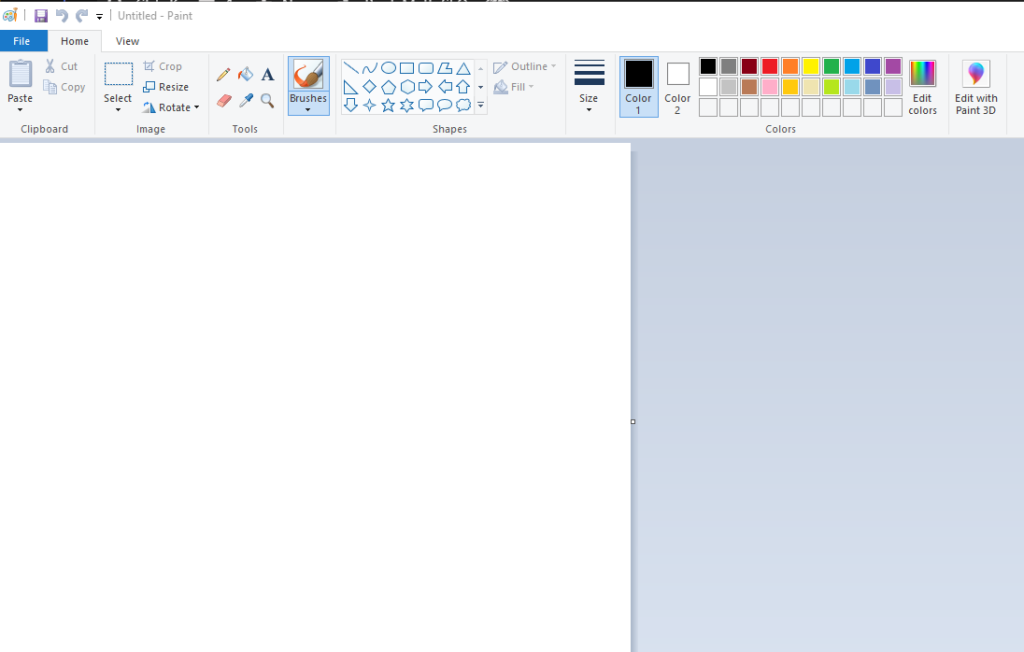Viewport: 1024px width, 652px height.
Task: Select the five-point star shape
Action: (x=388, y=105)
